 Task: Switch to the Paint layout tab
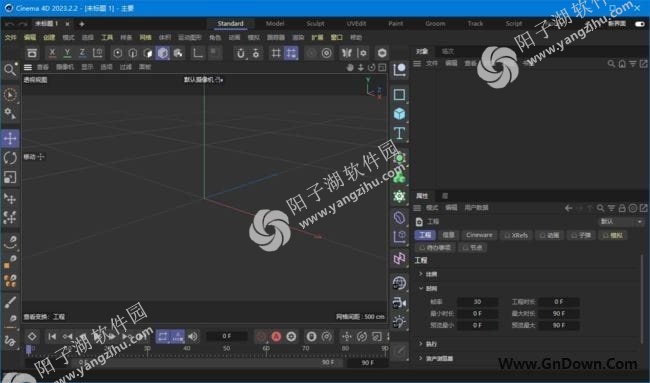click(x=395, y=24)
